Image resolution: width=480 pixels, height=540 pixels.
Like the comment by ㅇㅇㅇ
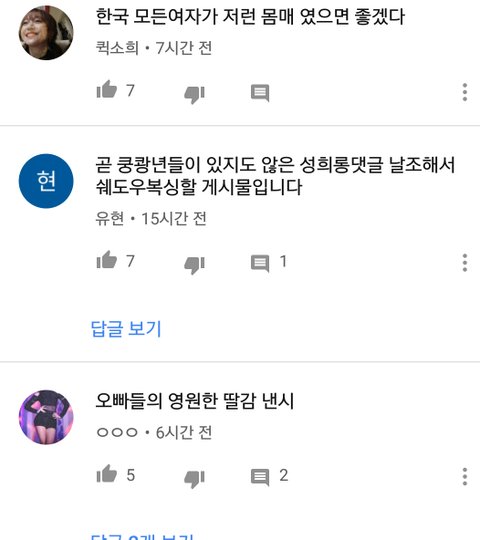point(107,474)
